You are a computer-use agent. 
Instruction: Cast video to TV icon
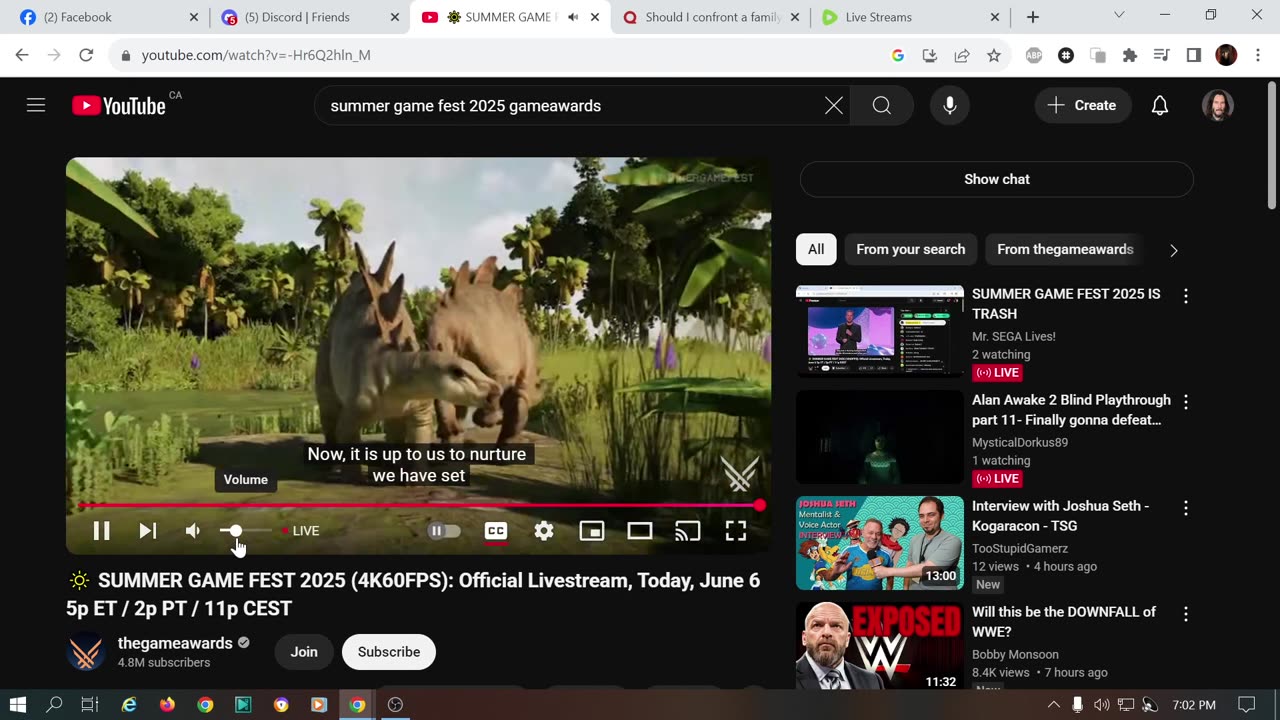click(688, 531)
